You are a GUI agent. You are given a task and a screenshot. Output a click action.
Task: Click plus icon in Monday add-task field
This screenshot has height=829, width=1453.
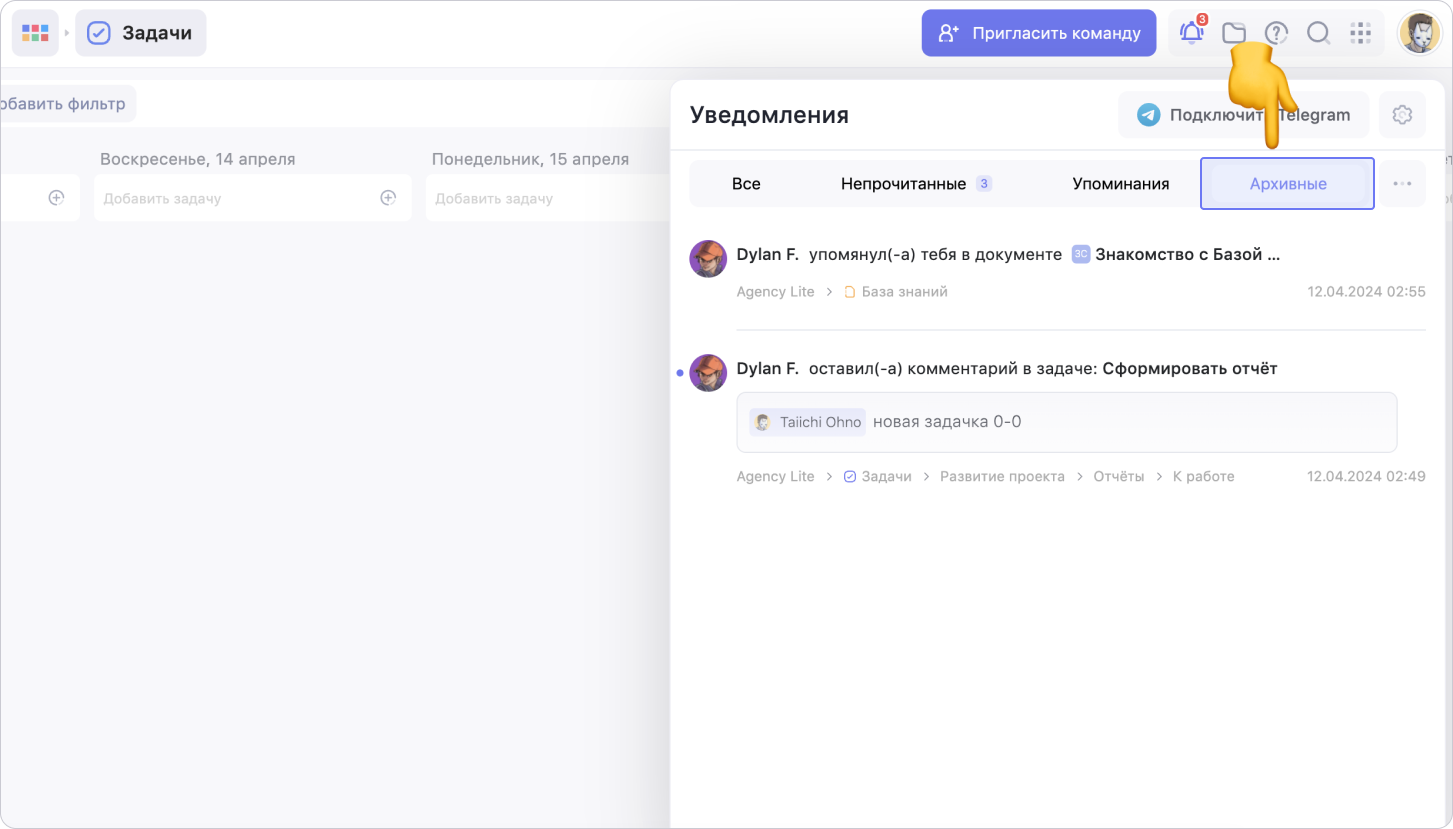(720, 198)
